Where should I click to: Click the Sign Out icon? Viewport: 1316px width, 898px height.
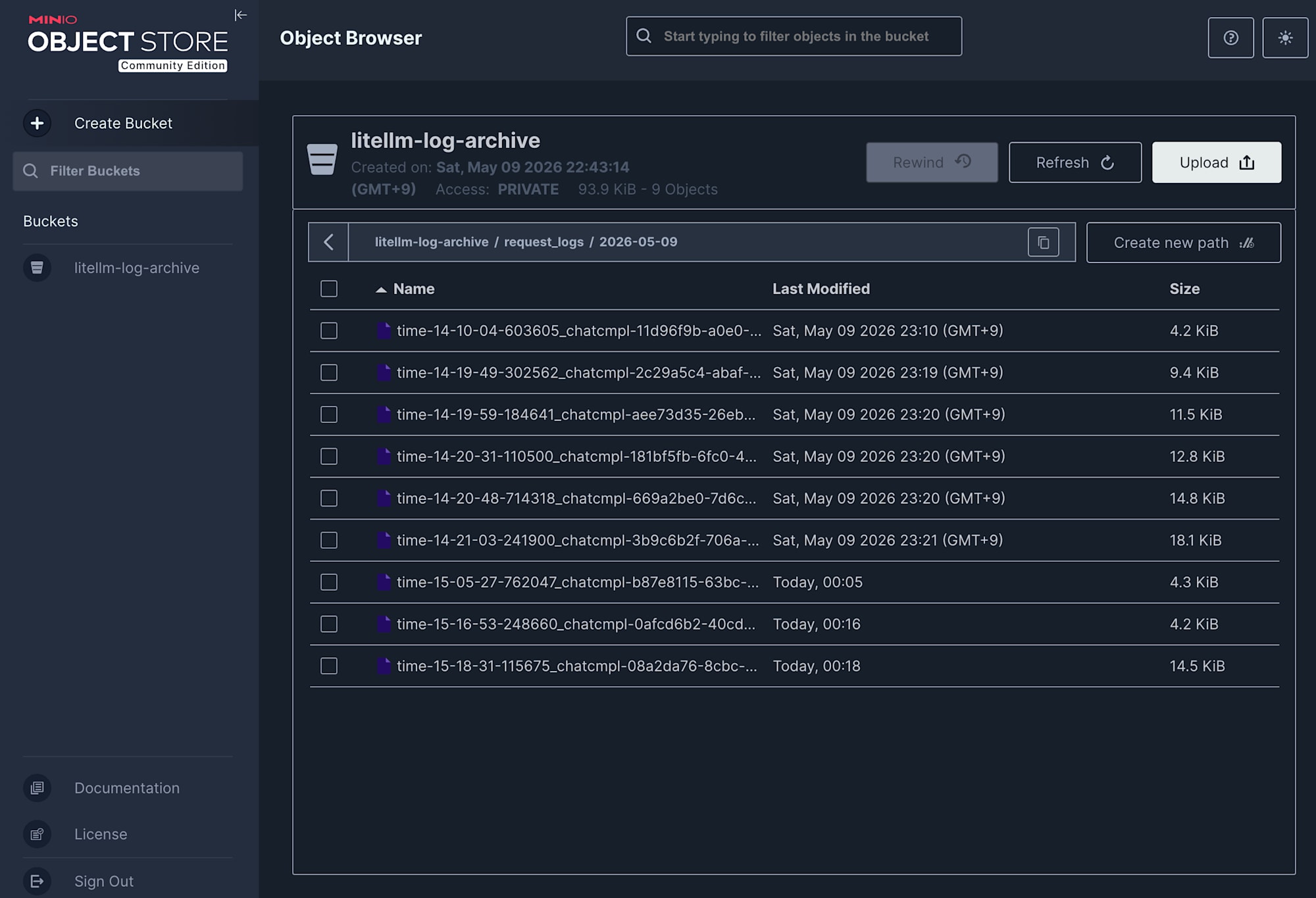point(38,881)
